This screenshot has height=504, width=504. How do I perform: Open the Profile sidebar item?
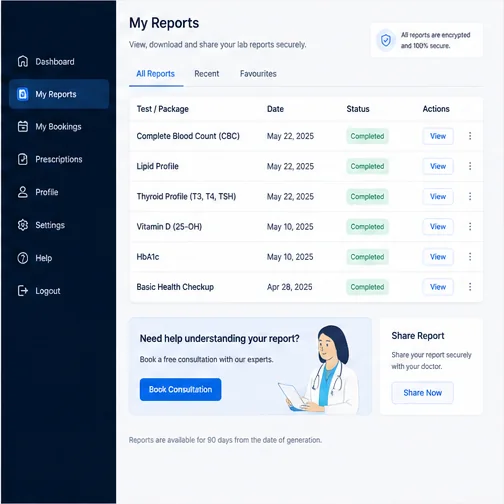coord(59,192)
